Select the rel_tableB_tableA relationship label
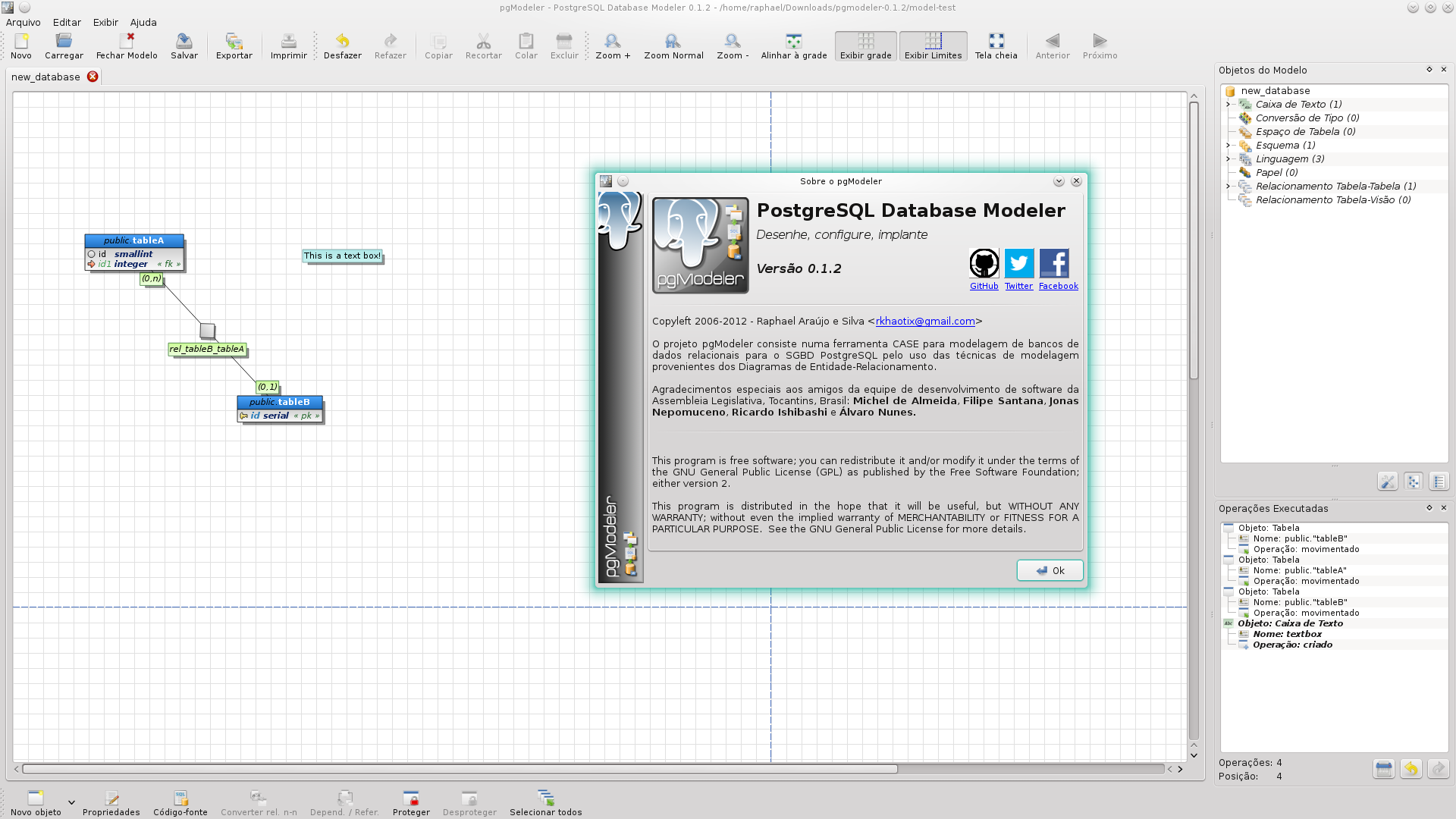Image resolution: width=1456 pixels, height=819 pixels. 207,350
